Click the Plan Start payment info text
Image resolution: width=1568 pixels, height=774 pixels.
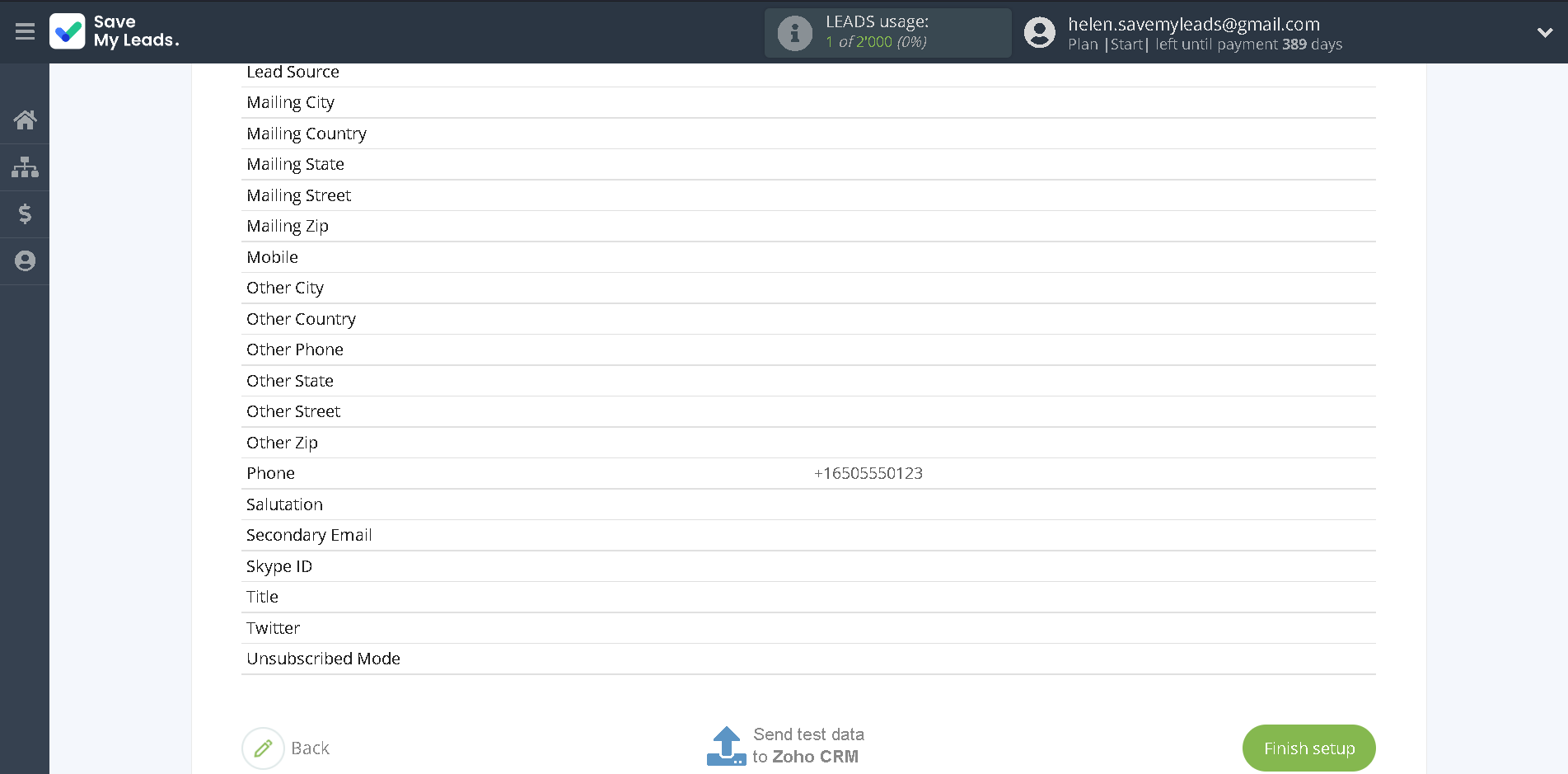click(1205, 45)
